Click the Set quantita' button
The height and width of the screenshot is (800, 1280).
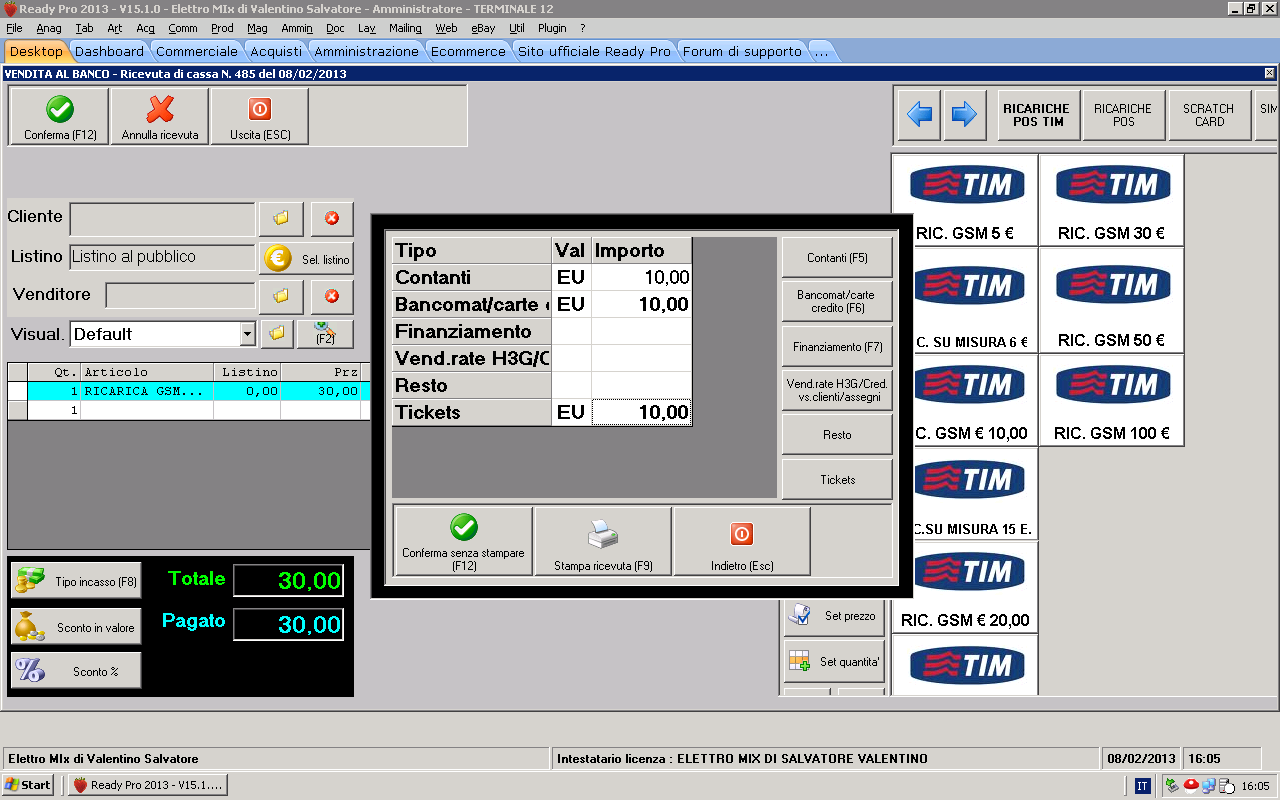835,662
